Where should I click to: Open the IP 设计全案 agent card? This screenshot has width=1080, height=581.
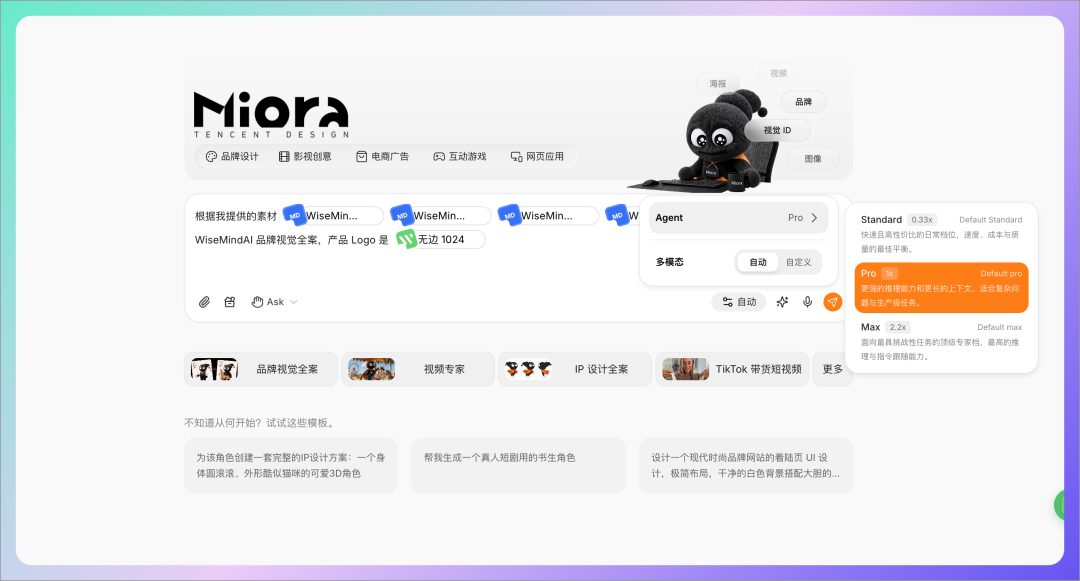click(575, 370)
